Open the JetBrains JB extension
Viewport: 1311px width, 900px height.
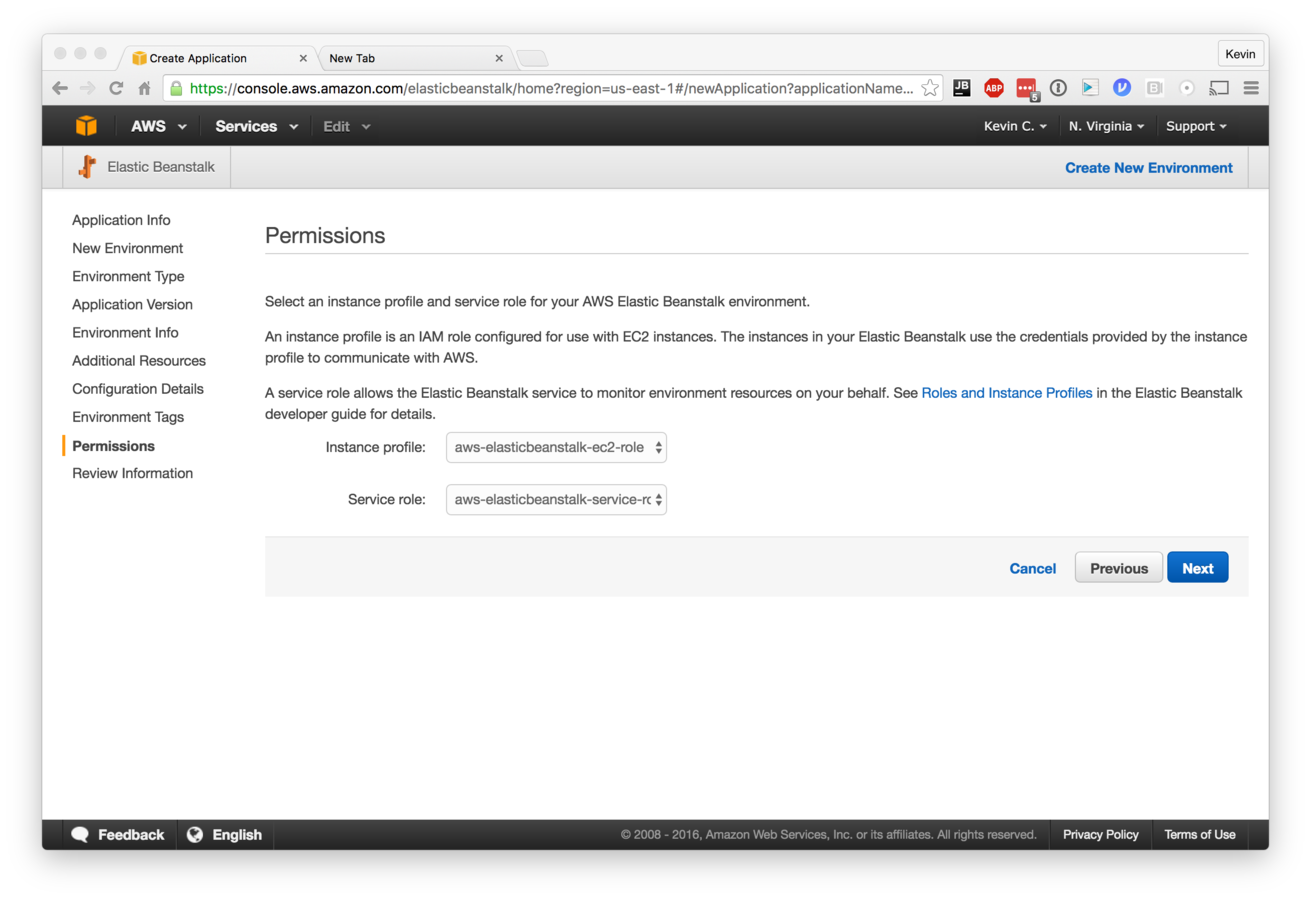coord(962,88)
